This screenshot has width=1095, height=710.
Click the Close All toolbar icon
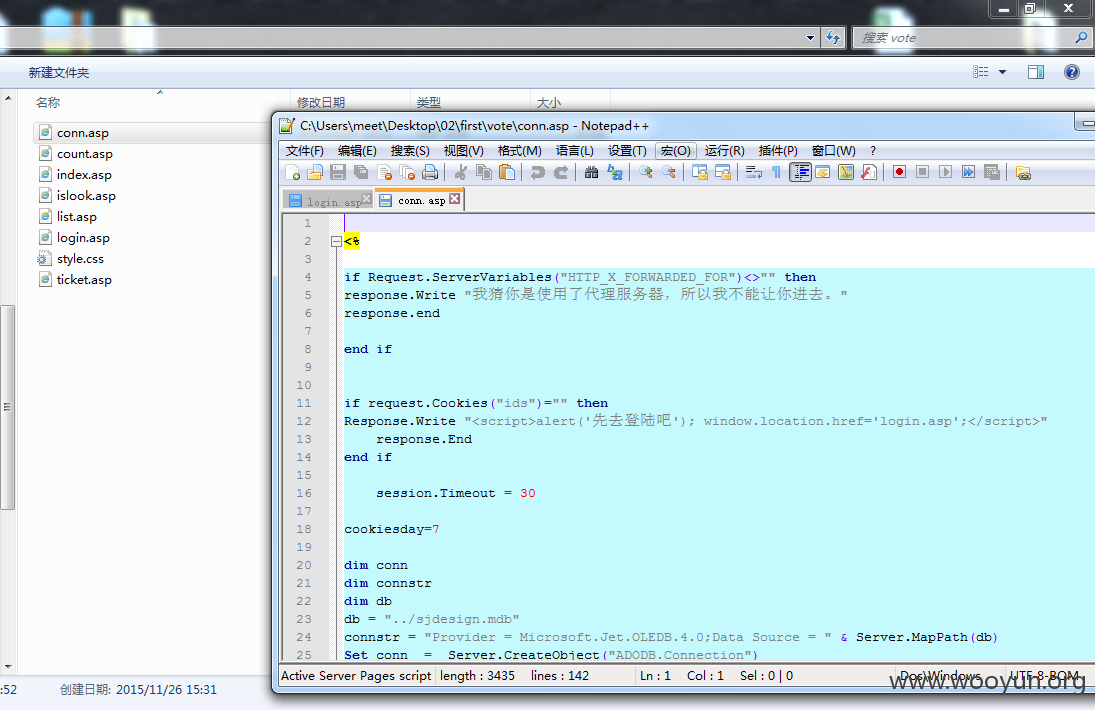point(407,172)
